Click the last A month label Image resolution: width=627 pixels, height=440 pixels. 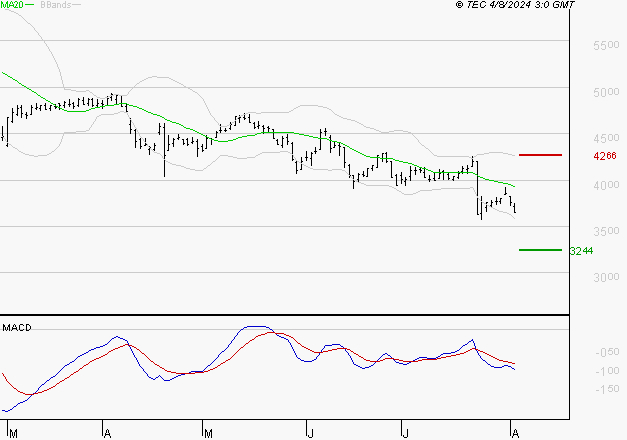click(x=515, y=434)
